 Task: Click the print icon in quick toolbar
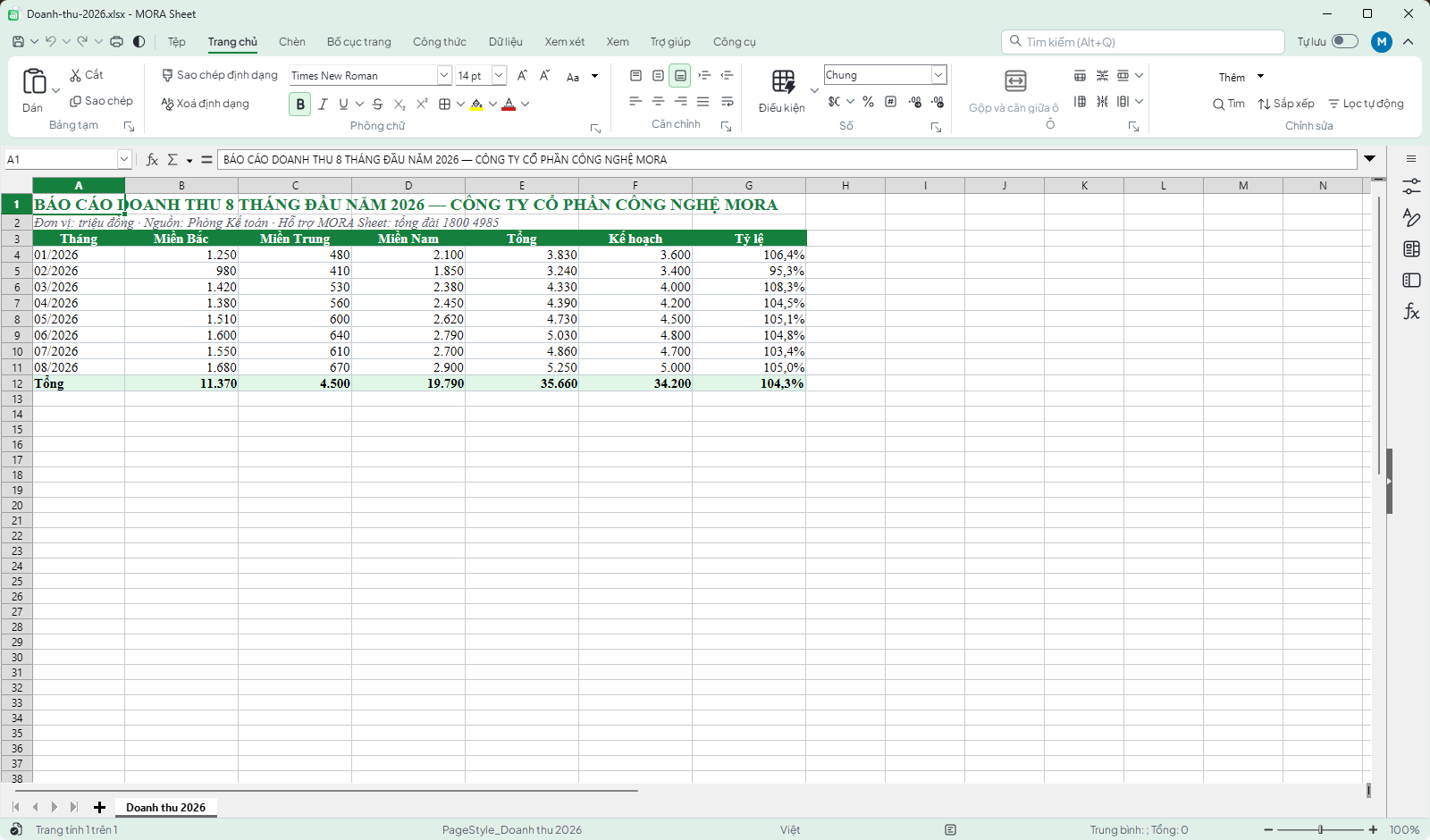tap(116, 42)
